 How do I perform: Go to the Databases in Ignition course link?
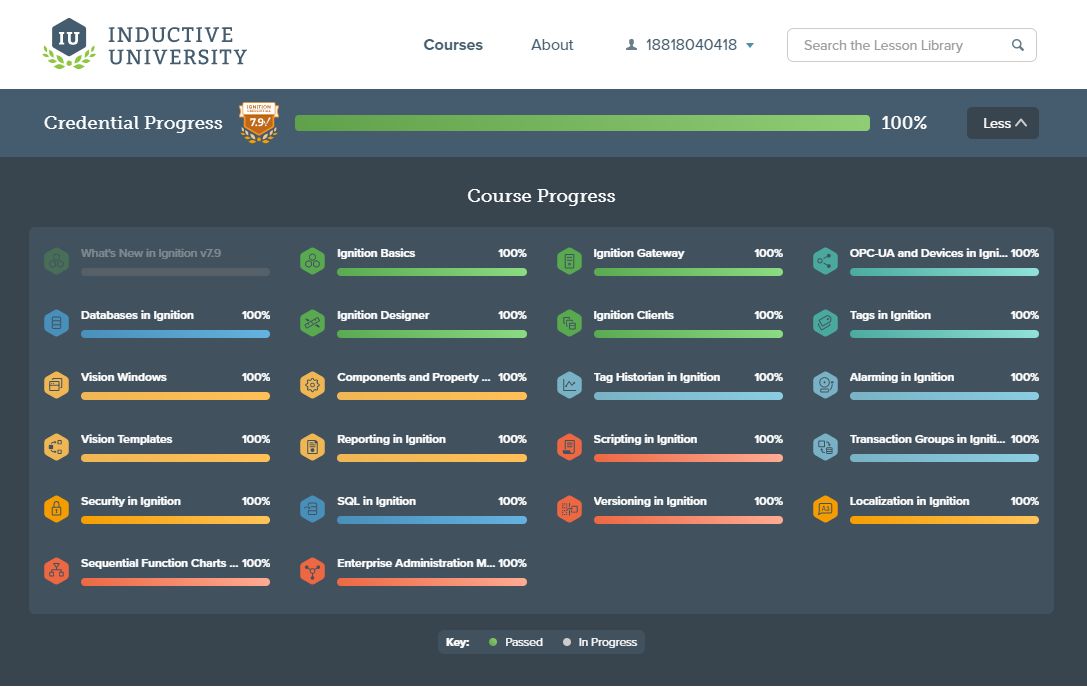tap(137, 315)
